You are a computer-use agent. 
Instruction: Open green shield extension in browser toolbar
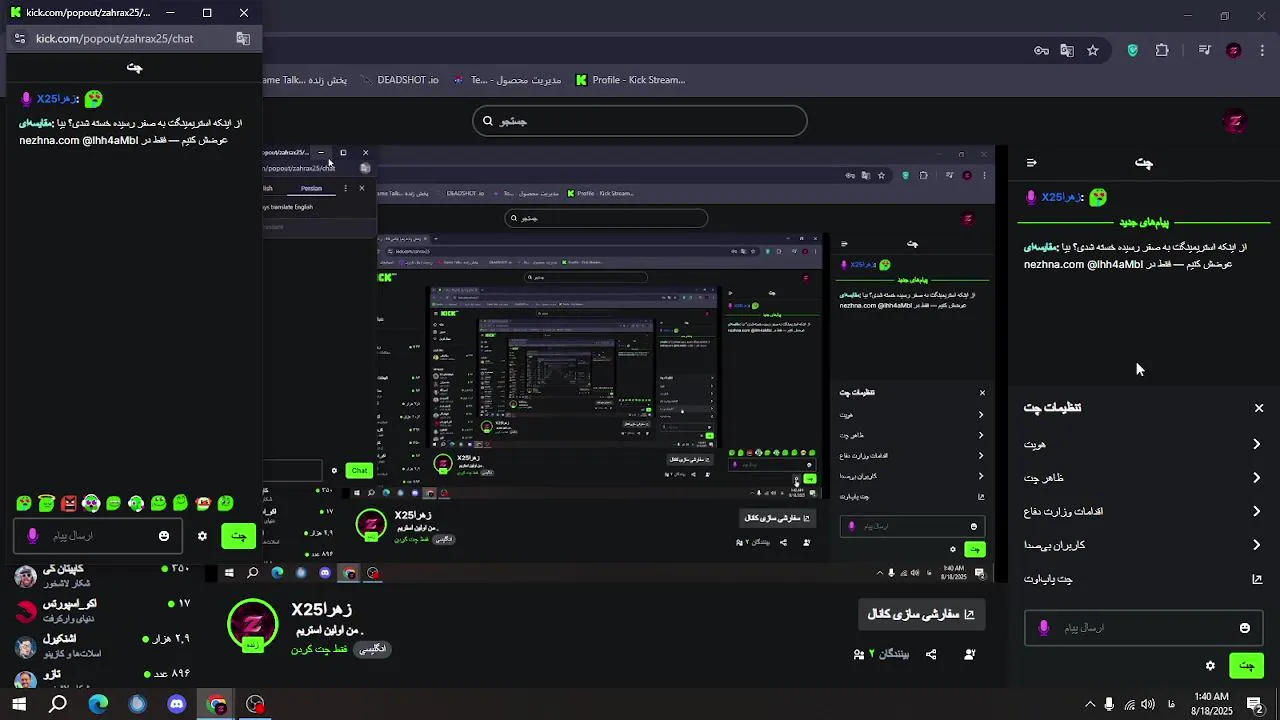click(x=1132, y=51)
